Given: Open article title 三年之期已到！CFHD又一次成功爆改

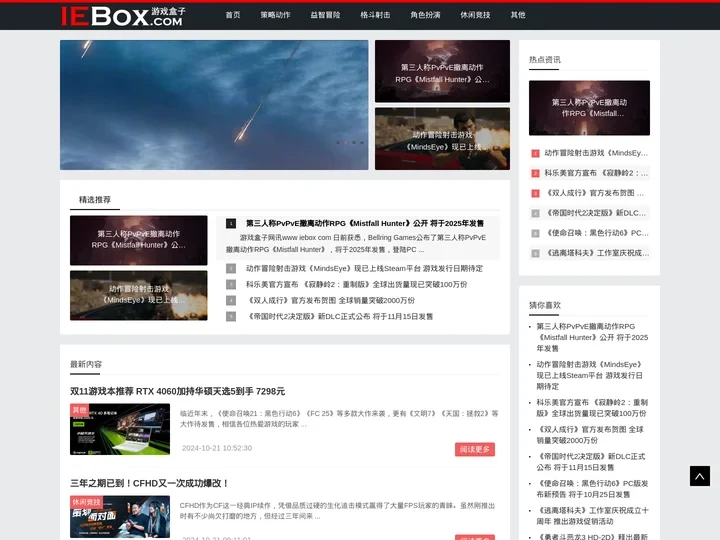Looking at the screenshot, I should click(x=150, y=483).
